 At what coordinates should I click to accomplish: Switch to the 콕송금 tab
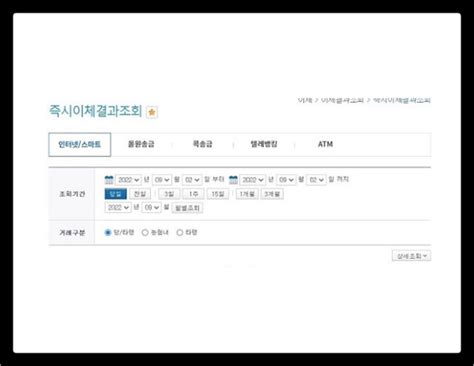pos(203,144)
